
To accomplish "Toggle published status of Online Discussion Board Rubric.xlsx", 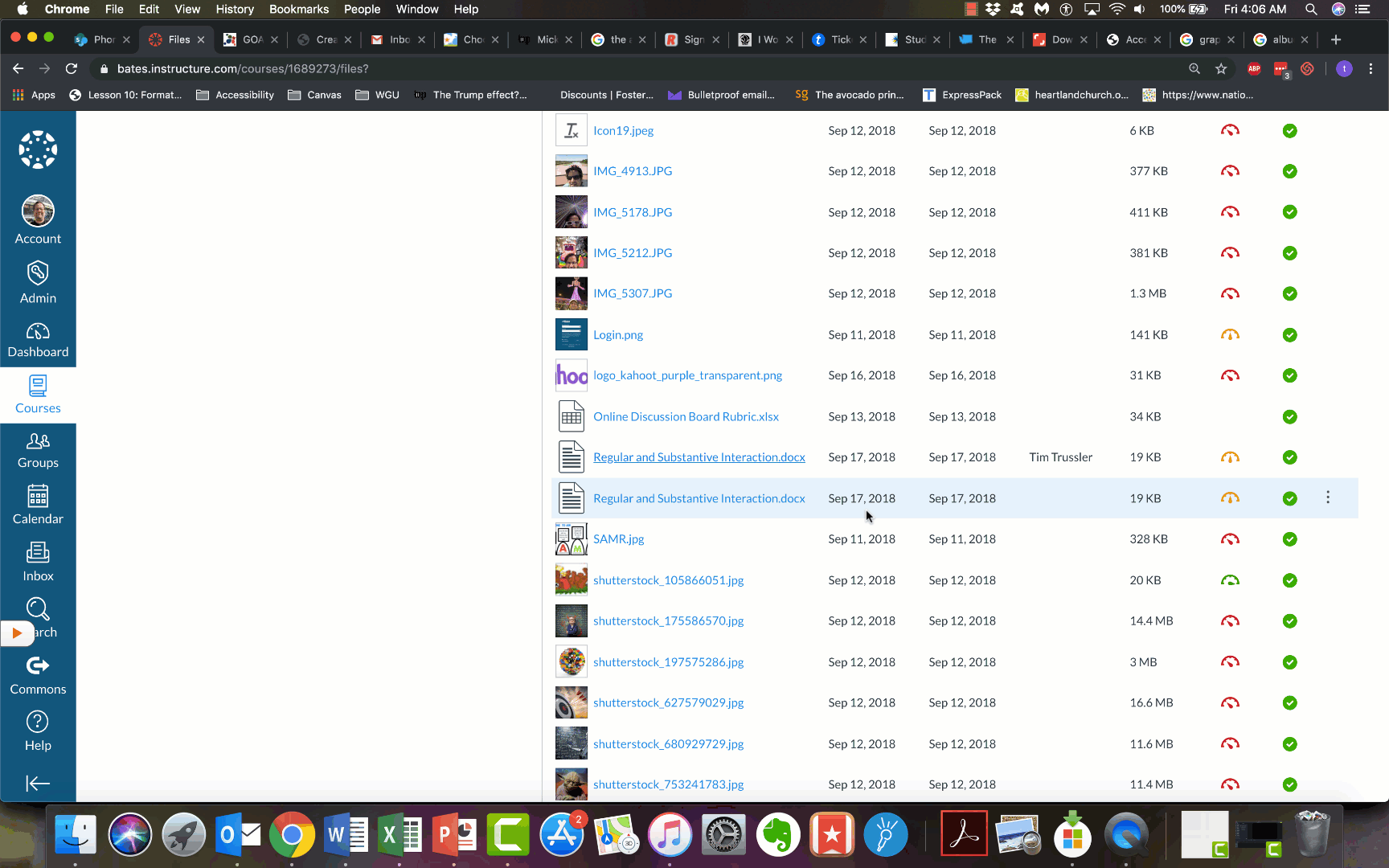I will click(x=1290, y=417).
